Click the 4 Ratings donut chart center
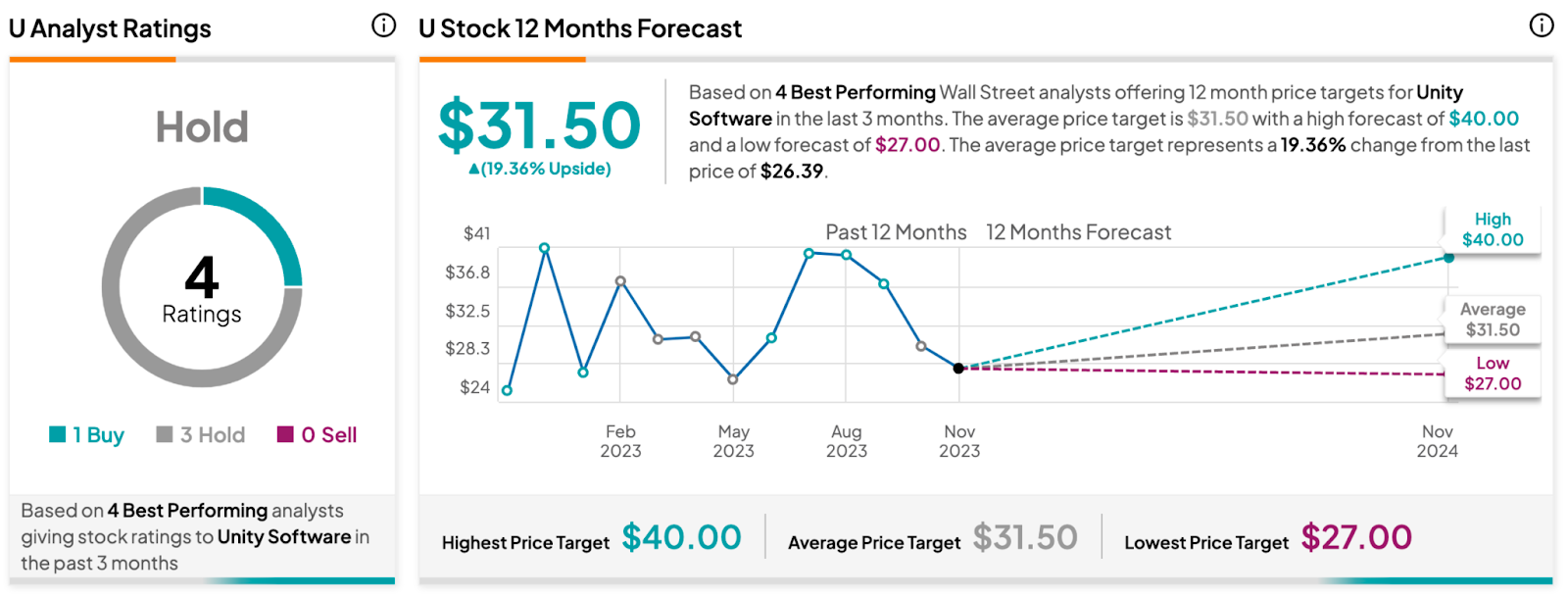This screenshot has width=1568, height=597. tap(202, 288)
